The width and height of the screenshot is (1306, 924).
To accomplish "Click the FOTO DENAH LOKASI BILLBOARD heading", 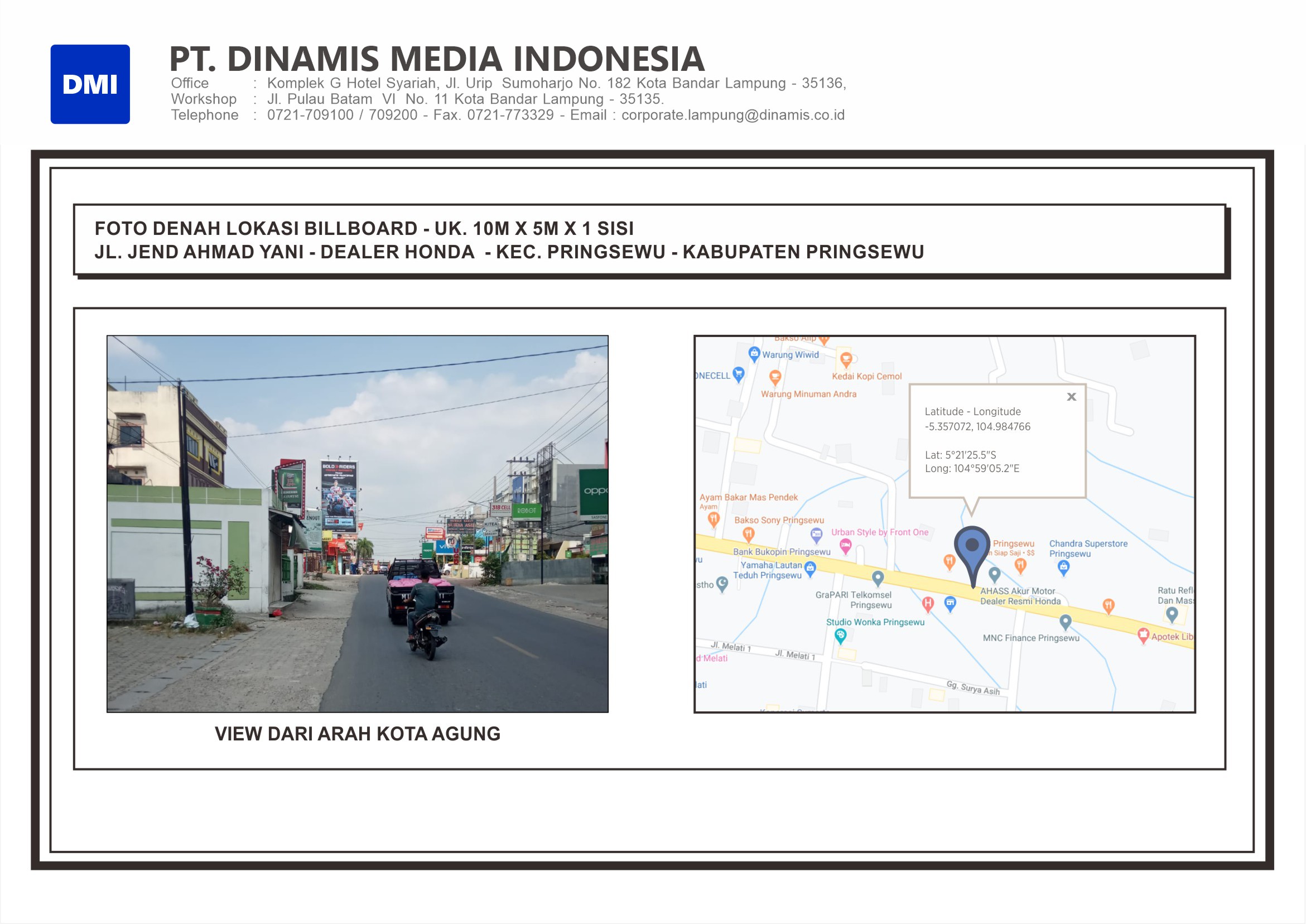I will coord(364,228).
